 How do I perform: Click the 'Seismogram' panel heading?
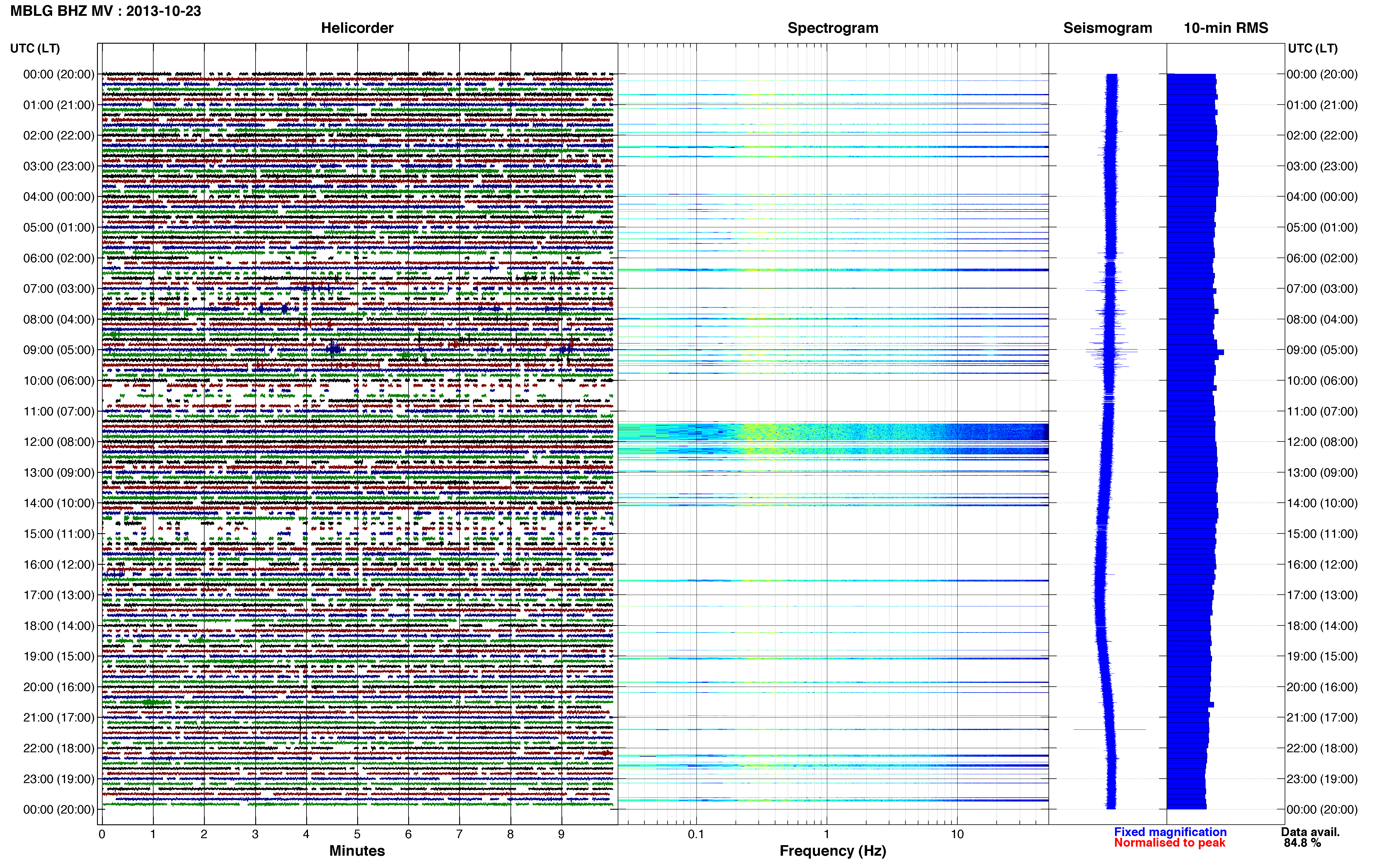point(1108,28)
